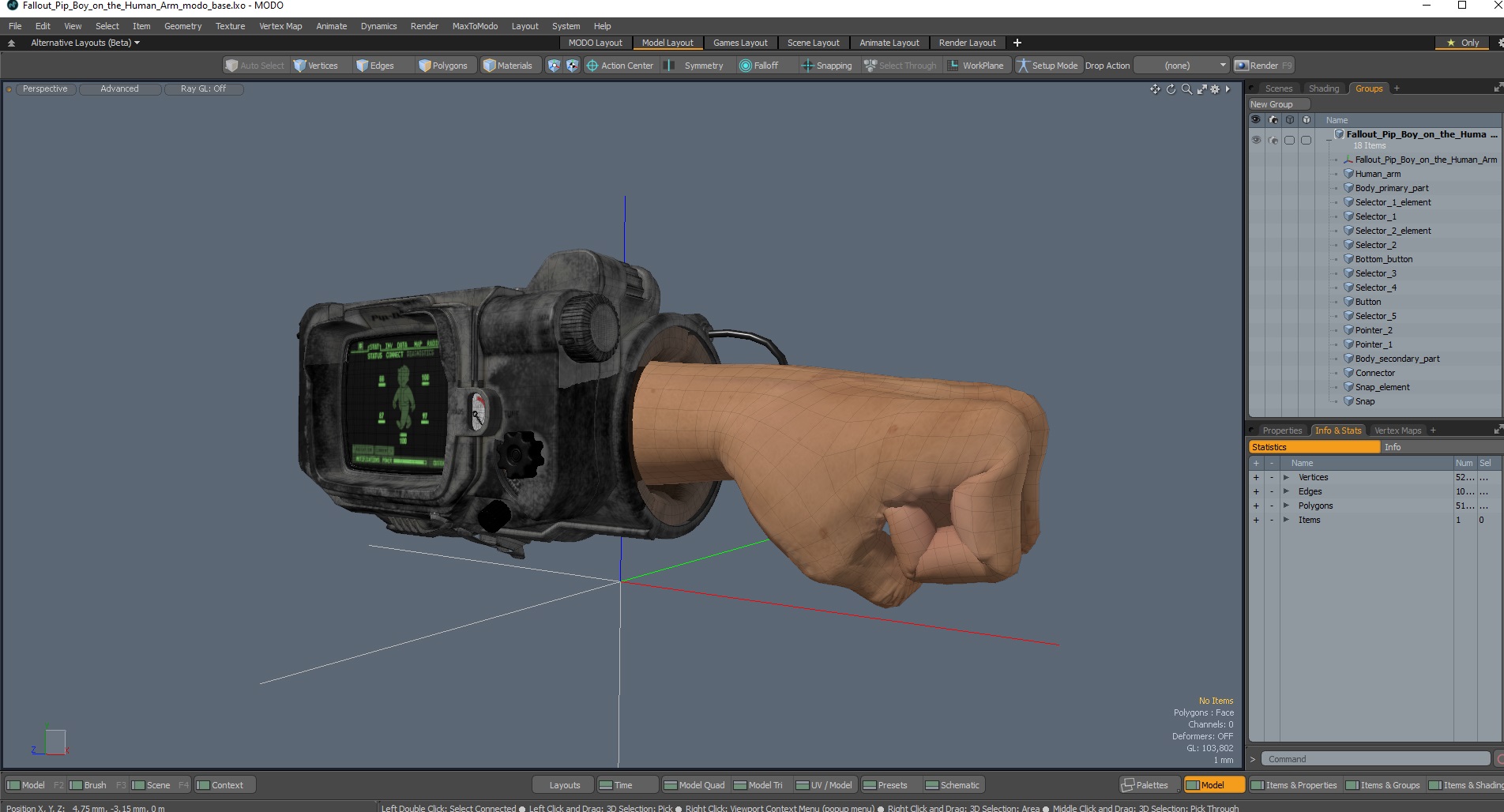
Task: Switch to the Games Layout tab
Action: (740, 43)
